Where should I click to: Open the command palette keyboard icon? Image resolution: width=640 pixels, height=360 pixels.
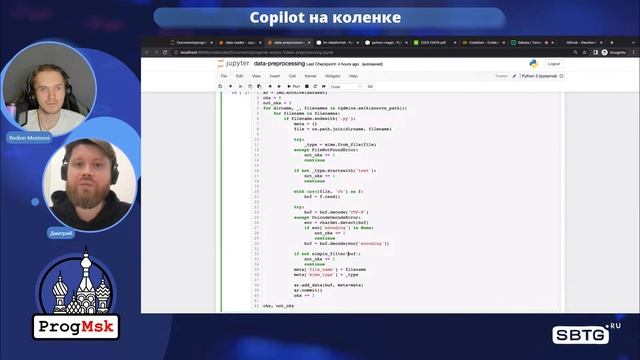coord(370,87)
